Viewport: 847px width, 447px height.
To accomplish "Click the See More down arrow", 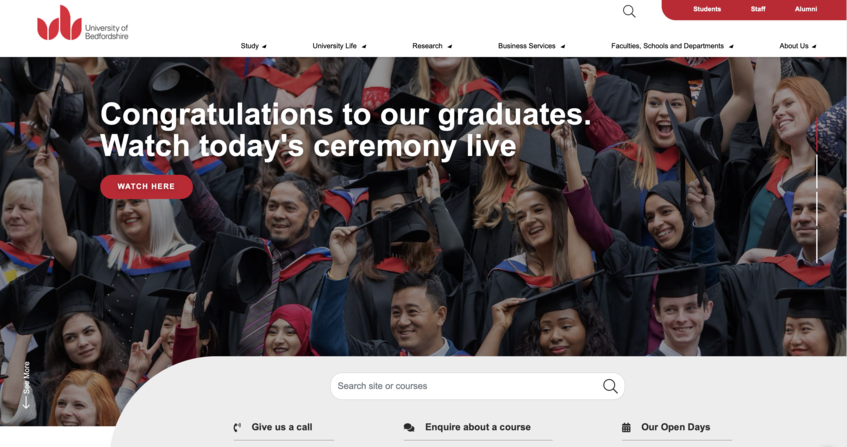I will (25, 403).
